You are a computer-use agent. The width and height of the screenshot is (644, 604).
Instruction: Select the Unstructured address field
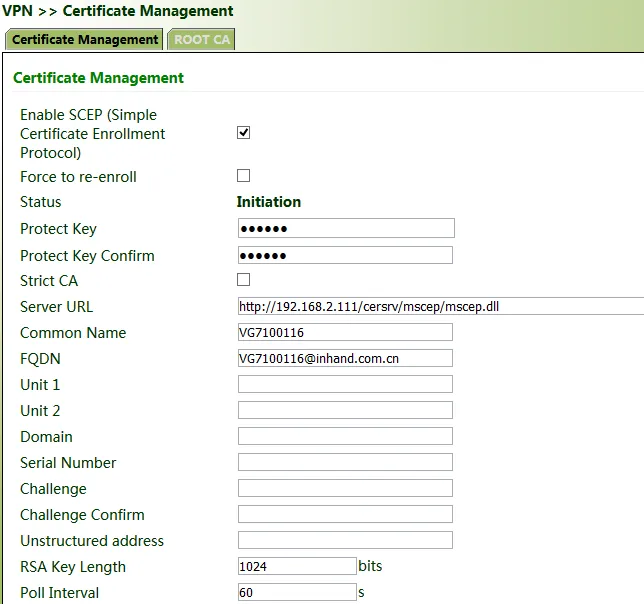click(x=345, y=540)
